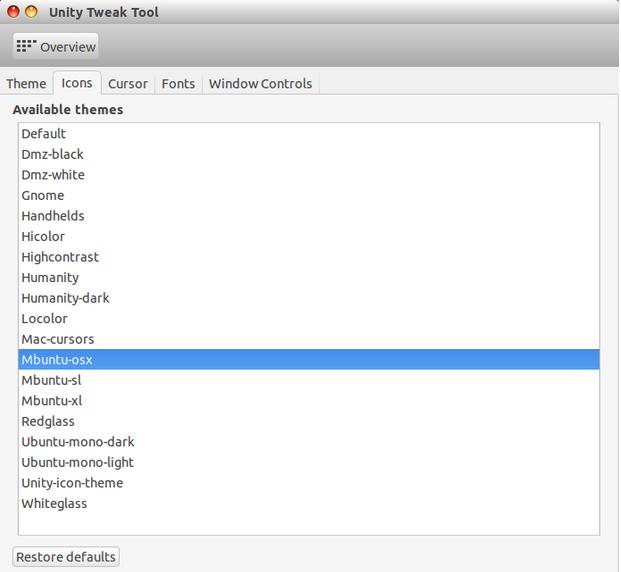The image size is (621, 572).
Task: Choose the Dmz-black theme
Action: 52,154
